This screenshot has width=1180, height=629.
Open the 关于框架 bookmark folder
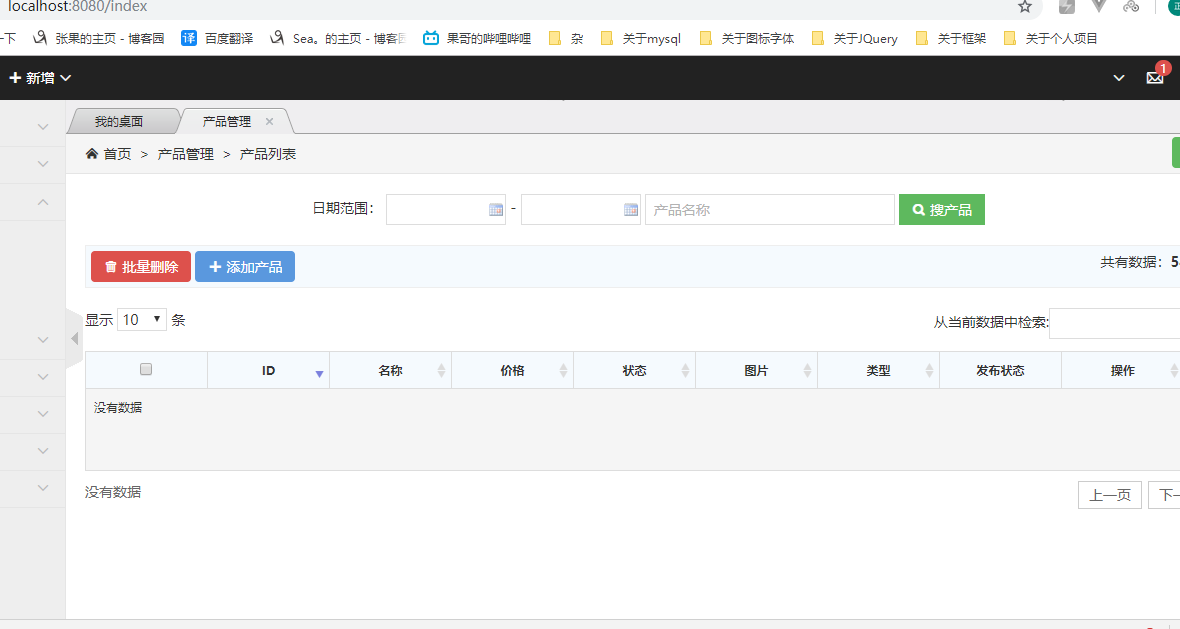pos(950,38)
